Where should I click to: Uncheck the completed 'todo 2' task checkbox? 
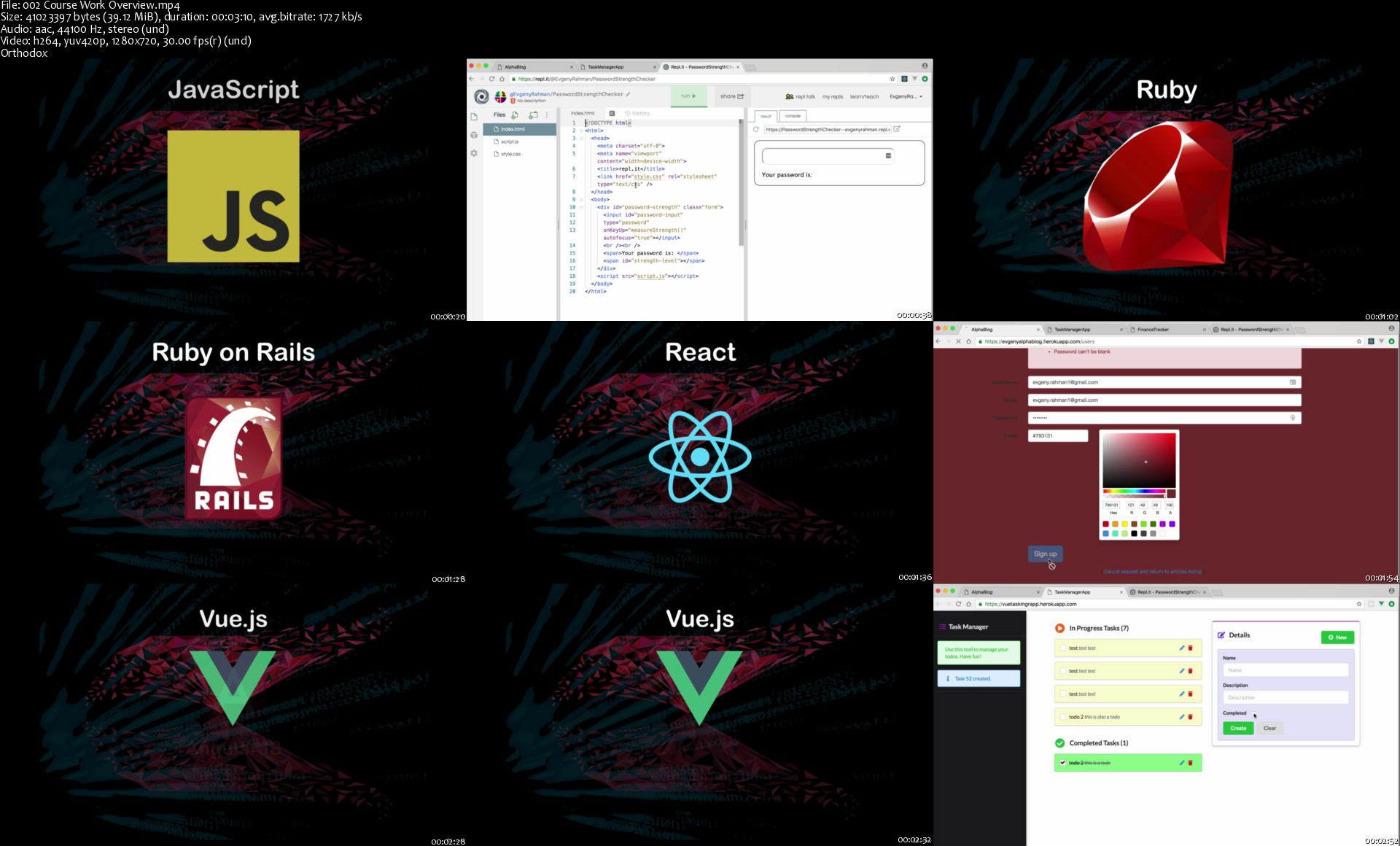point(1062,763)
